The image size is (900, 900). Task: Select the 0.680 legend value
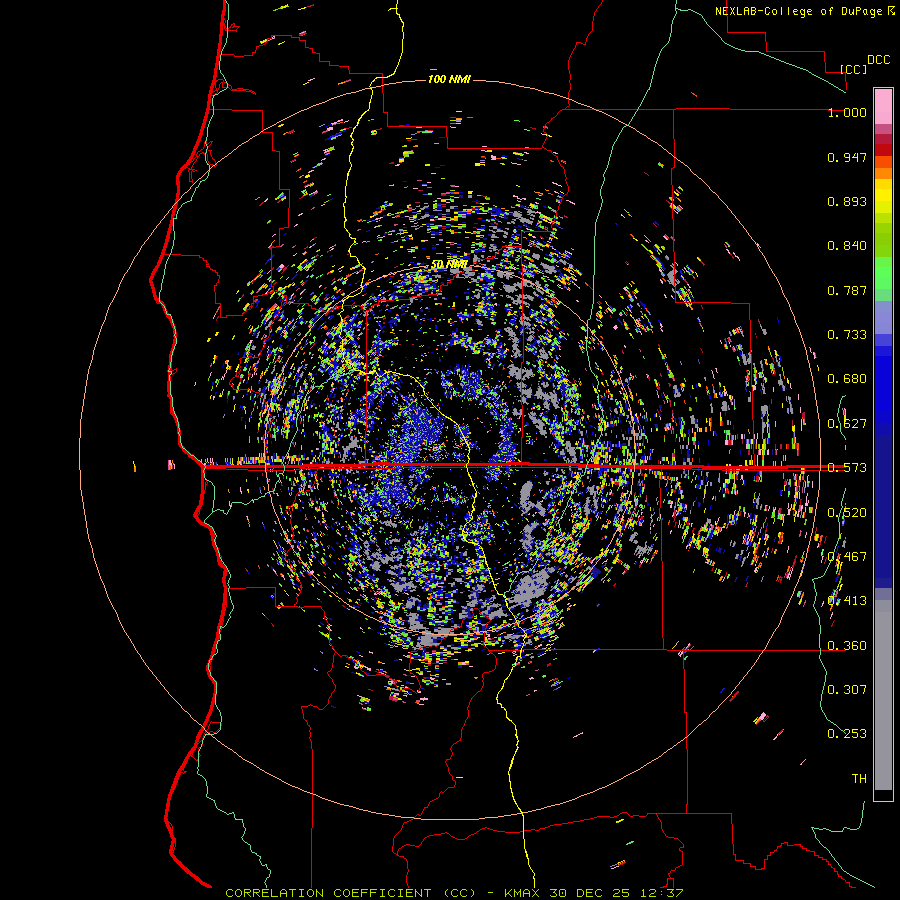pos(847,379)
